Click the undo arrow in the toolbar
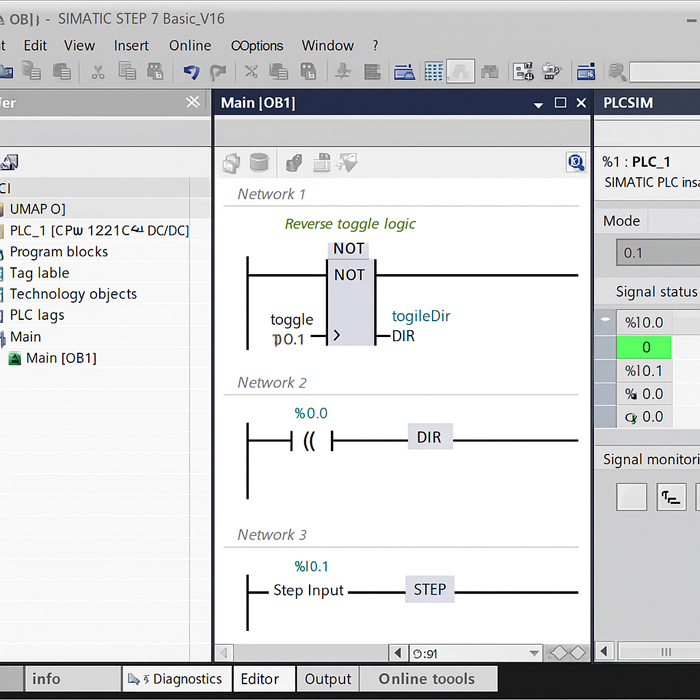Image resolution: width=700 pixels, height=700 pixels. pyautogui.click(x=190, y=72)
